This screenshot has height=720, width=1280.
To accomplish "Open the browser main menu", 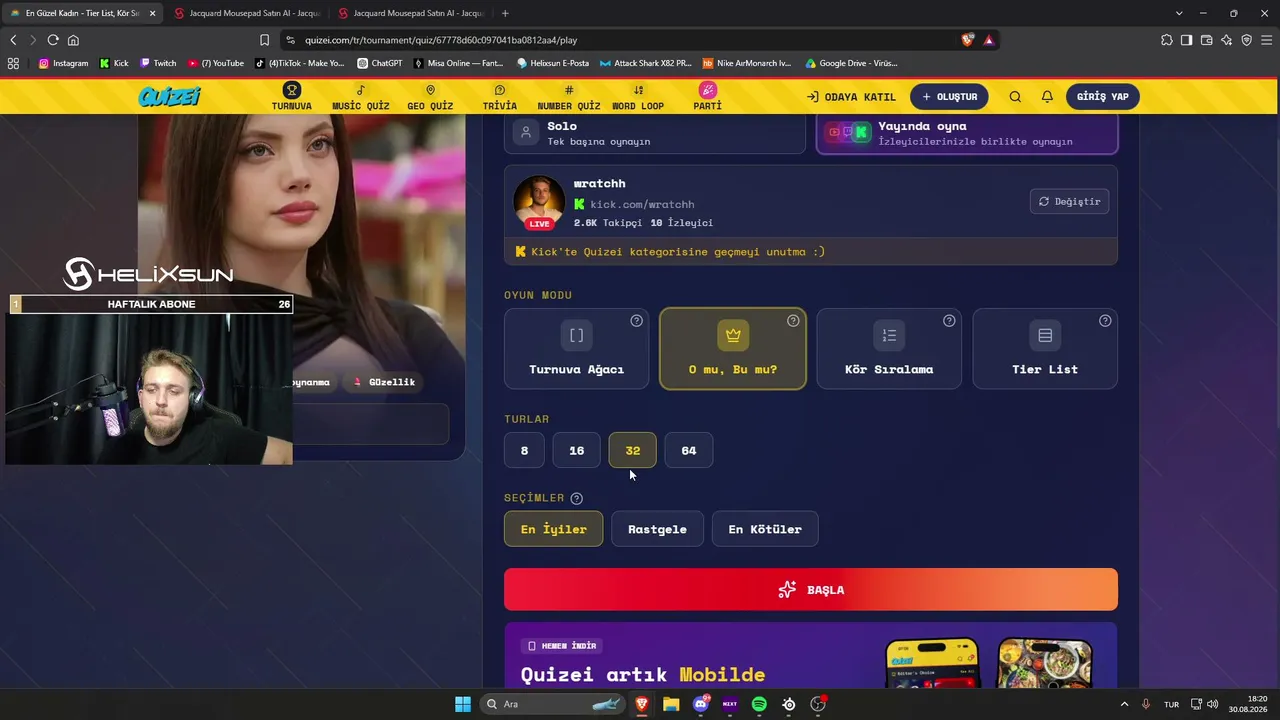I will (x=1266, y=40).
